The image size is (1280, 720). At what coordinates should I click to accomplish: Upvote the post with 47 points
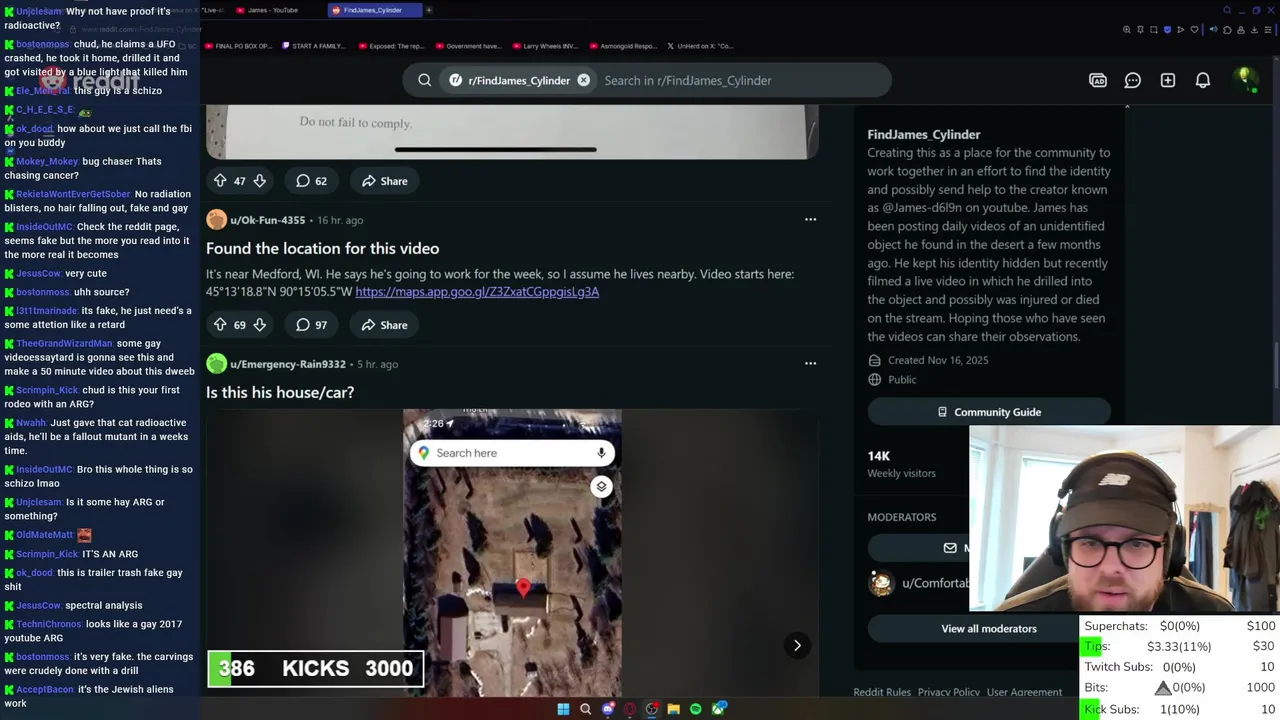(x=220, y=181)
